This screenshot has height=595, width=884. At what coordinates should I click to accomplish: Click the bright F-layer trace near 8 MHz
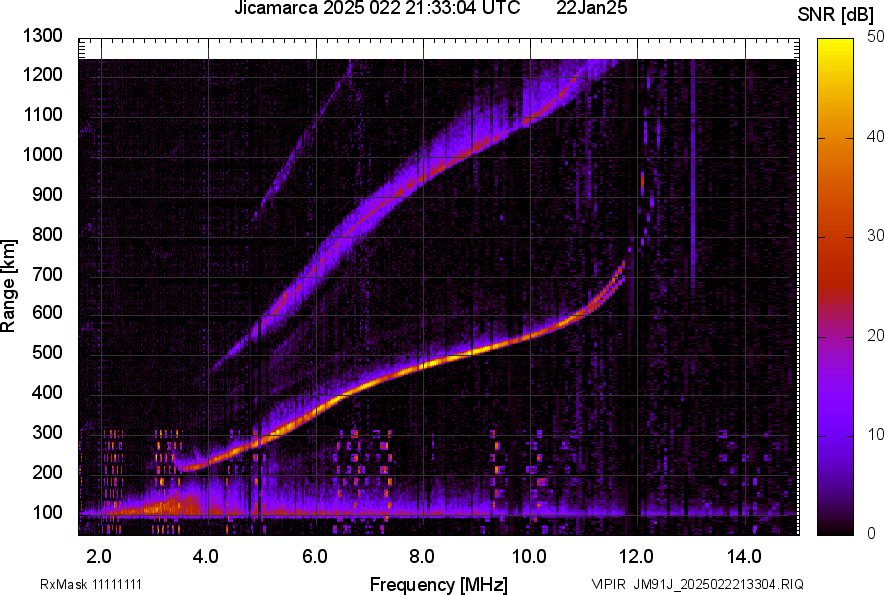coord(423,366)
